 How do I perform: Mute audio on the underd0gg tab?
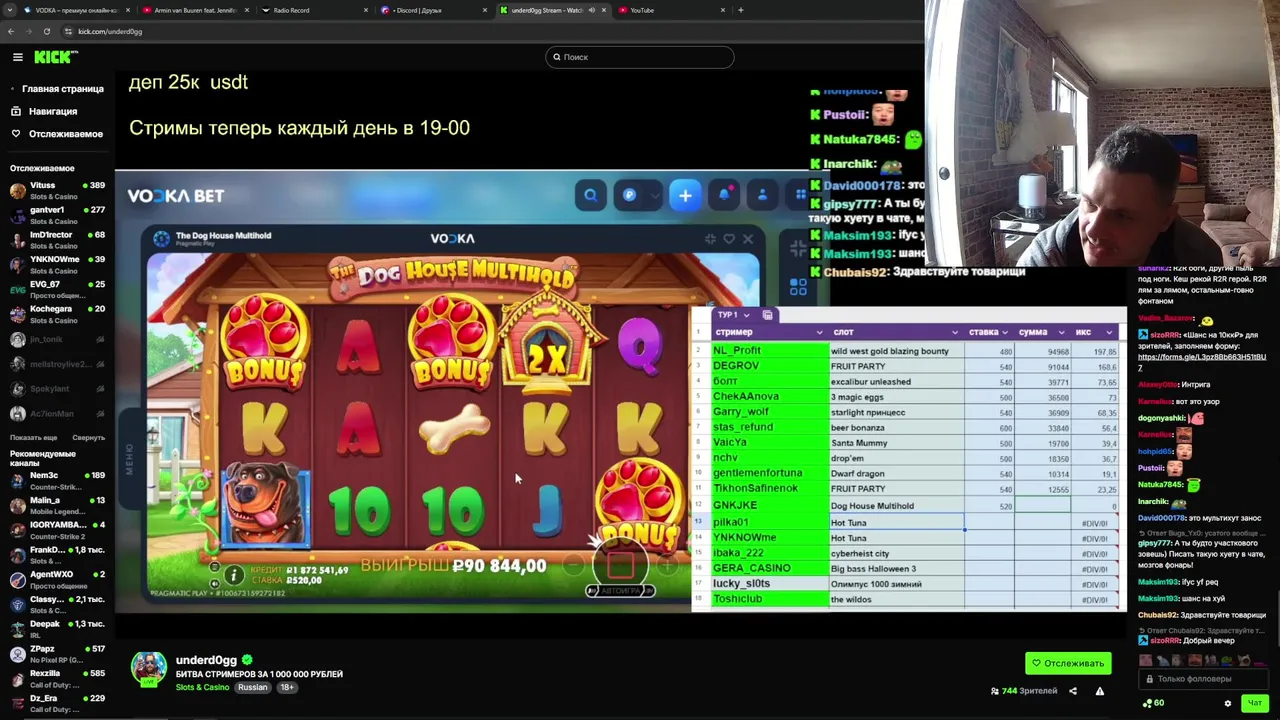592,10
